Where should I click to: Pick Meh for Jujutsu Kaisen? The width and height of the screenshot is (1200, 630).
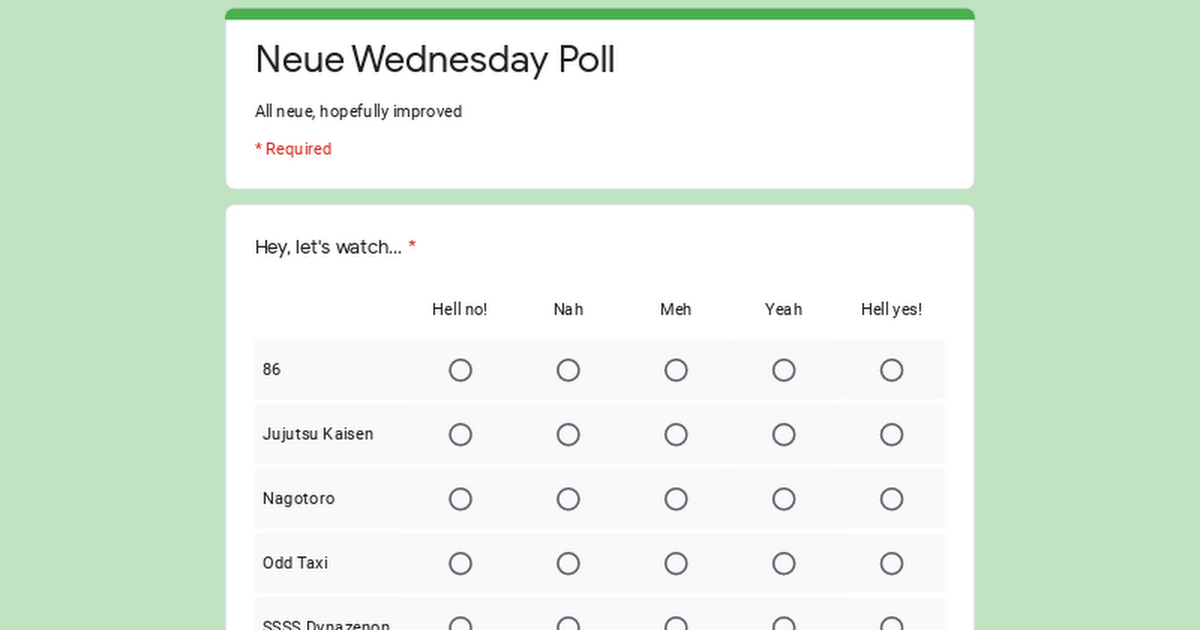[676, 434]
